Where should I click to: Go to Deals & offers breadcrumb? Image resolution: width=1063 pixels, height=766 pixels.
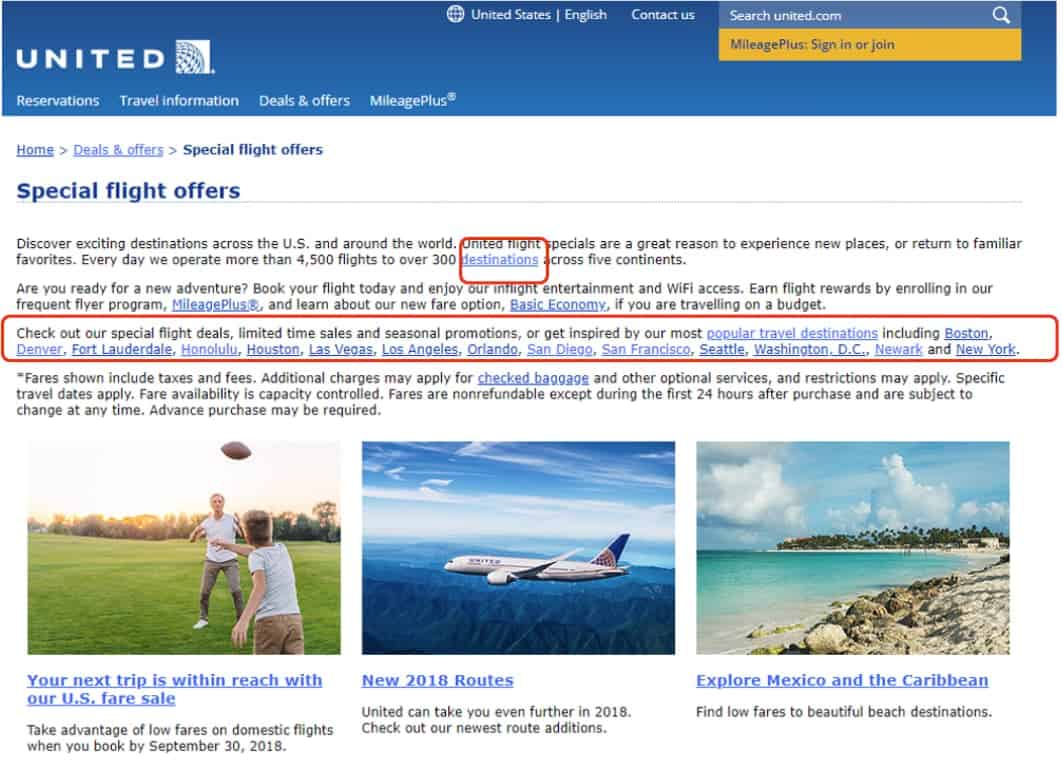pyautogui.click(x=118, y=150)
